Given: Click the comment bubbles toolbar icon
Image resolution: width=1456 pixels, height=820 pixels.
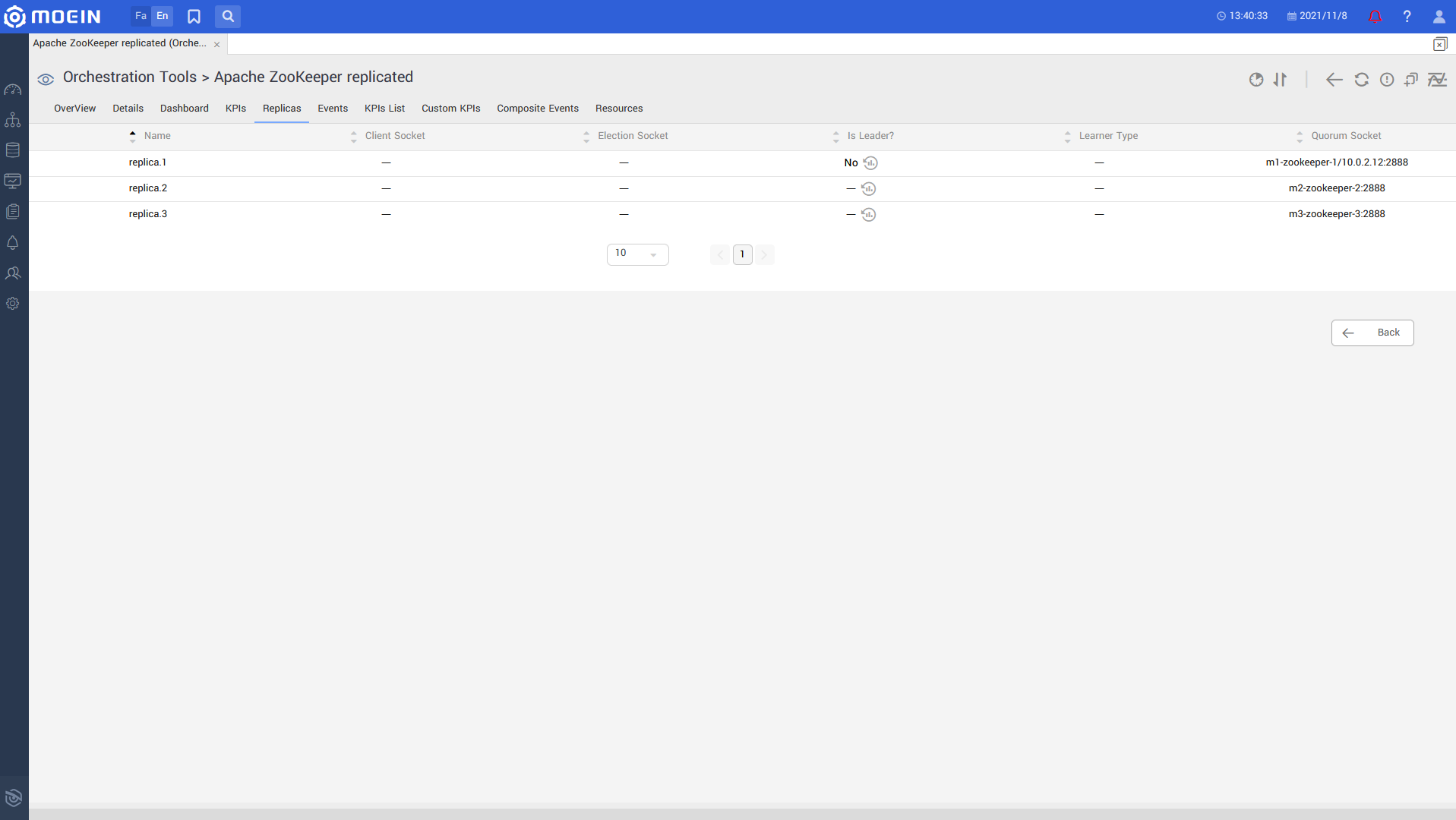Looking at the screenshot, I should click(x=1411, y=80).
